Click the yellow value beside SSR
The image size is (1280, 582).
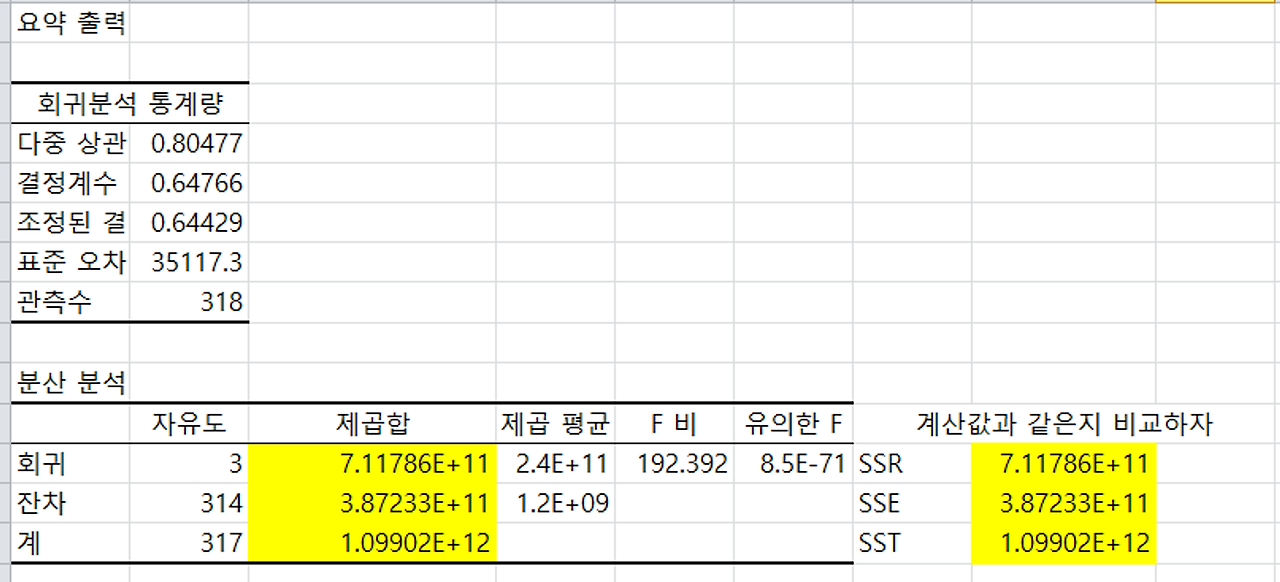(1063, 464)
